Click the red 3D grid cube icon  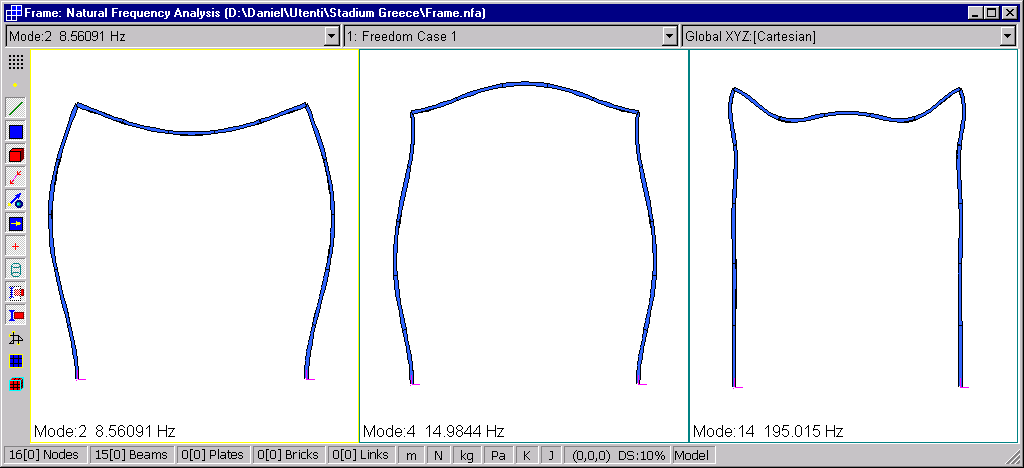pos(16,384)
